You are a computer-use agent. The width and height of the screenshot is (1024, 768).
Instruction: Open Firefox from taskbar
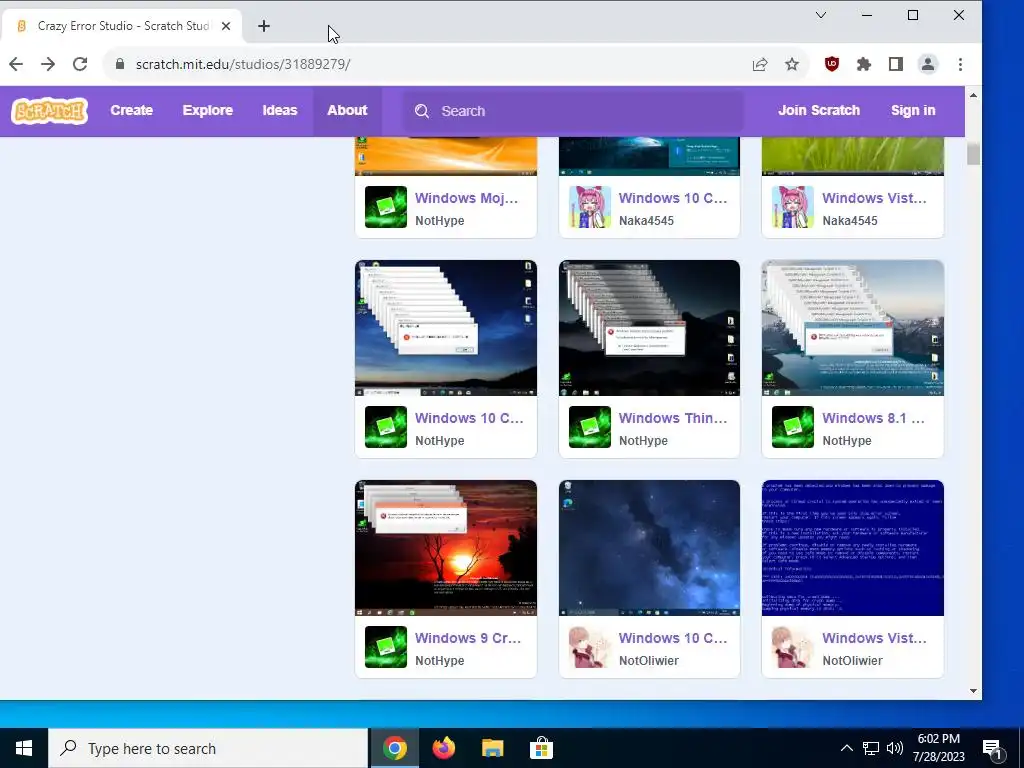pyautogui.click(x=444, y=748)
